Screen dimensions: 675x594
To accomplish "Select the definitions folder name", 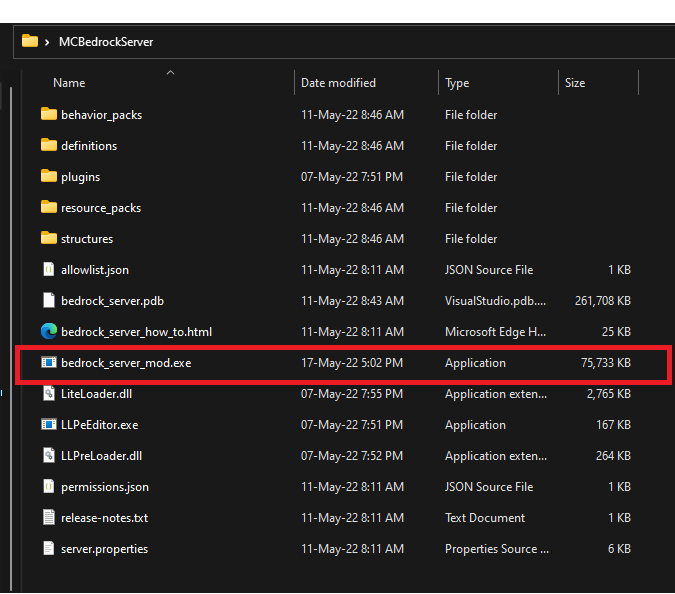I will [89, 146].
